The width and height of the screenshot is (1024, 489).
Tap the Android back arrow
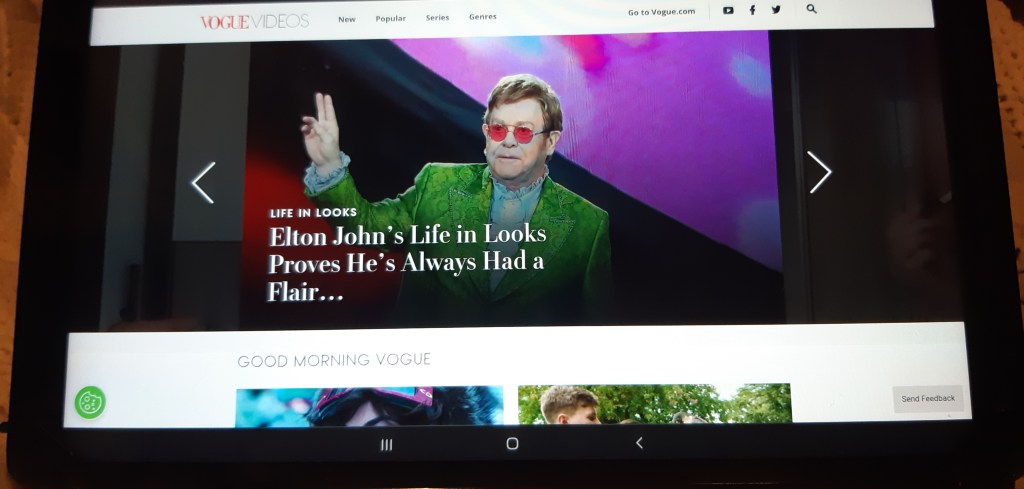tap(639, 443)
